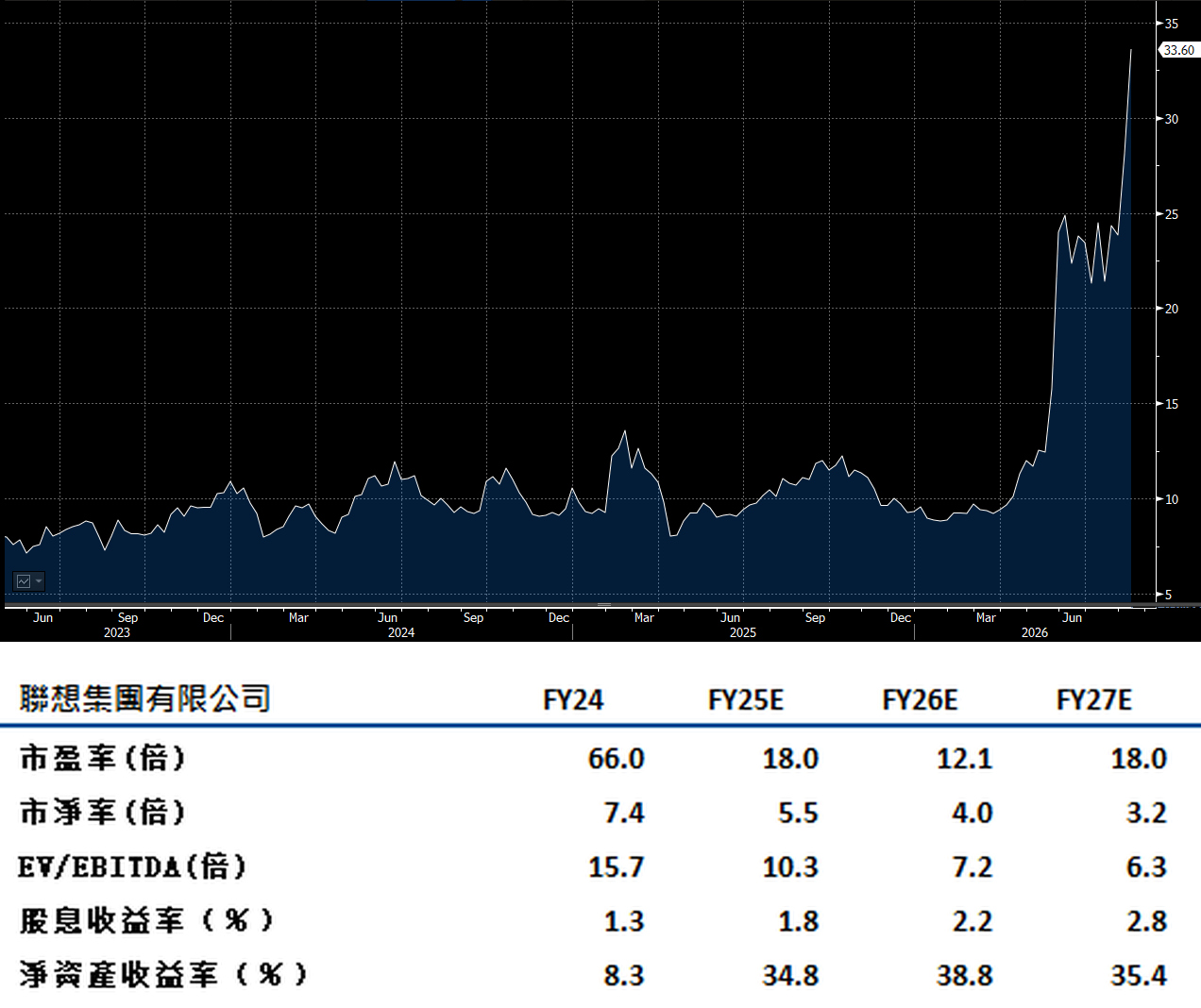The width and height of the screenshot is (1201, 1008).
Task: Click the 淨資產收益率(%) row label
Action: (163, 974)
